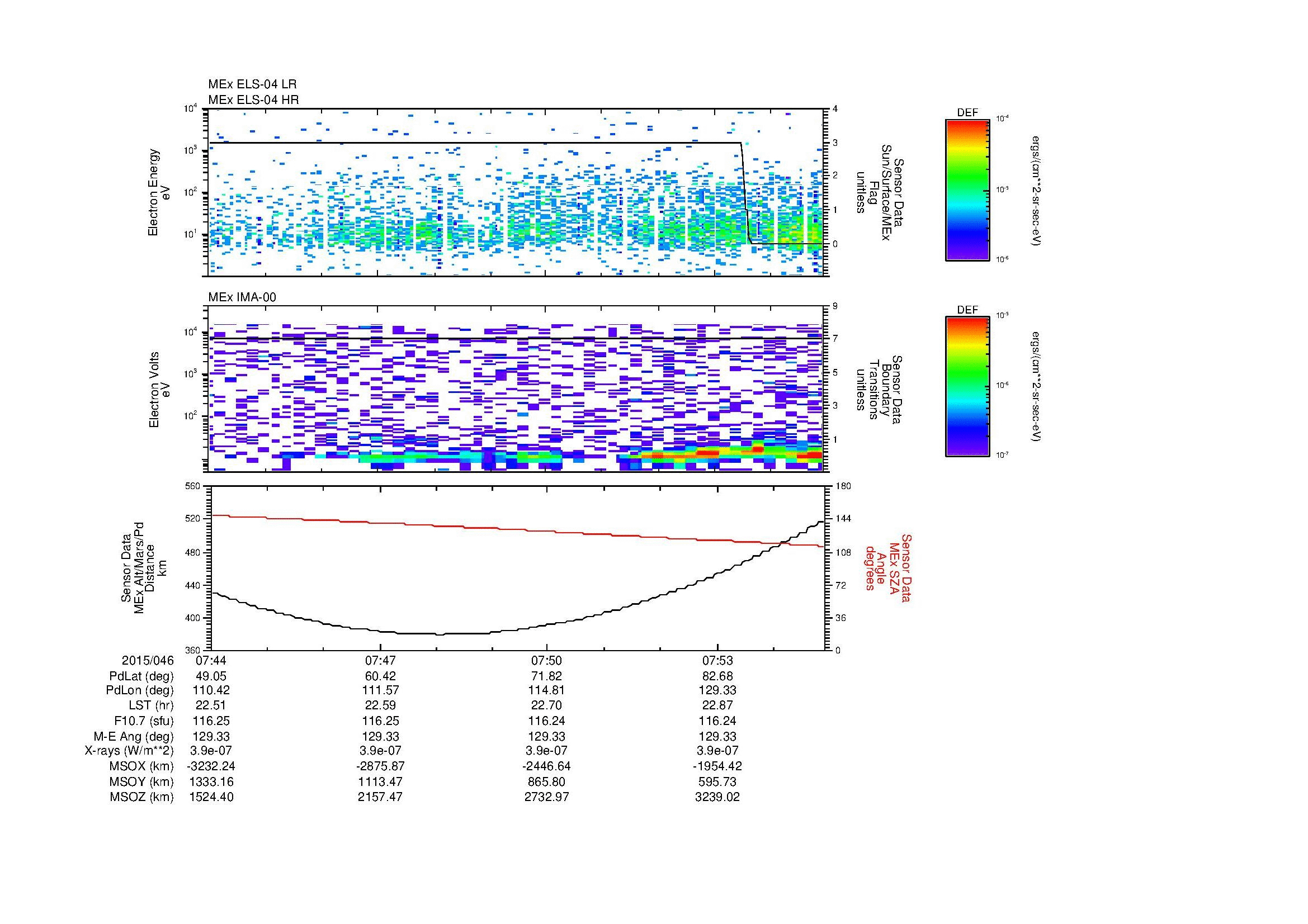Click the lower DEF color bar
The image size is (1308, 924).
(x=967, y=387)
